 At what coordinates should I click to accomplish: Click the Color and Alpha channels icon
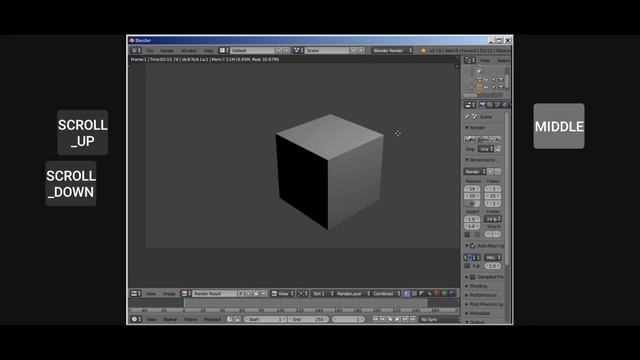pyautogui.click(x=407, y=293)
